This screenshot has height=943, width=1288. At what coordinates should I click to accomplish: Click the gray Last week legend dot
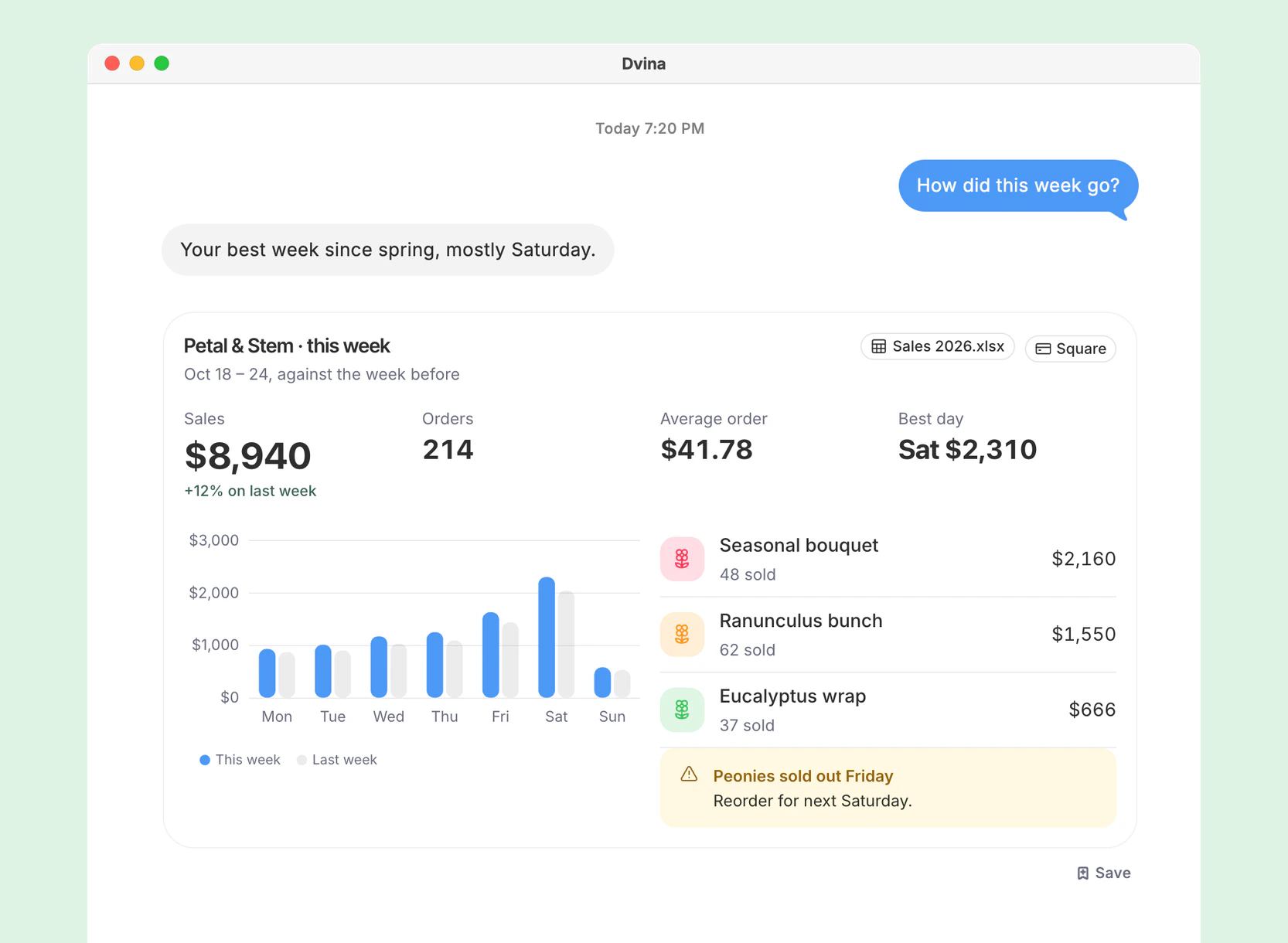(302, 760)
